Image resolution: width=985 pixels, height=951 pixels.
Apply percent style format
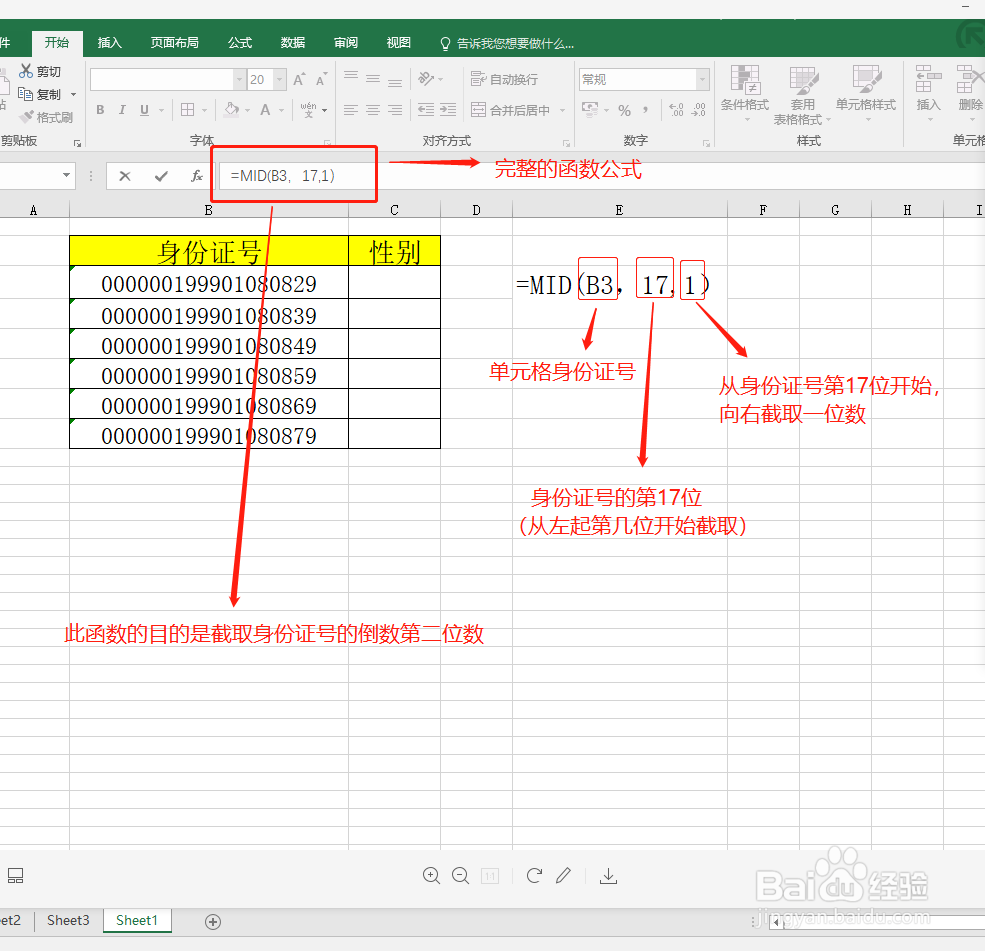(624, 111)
